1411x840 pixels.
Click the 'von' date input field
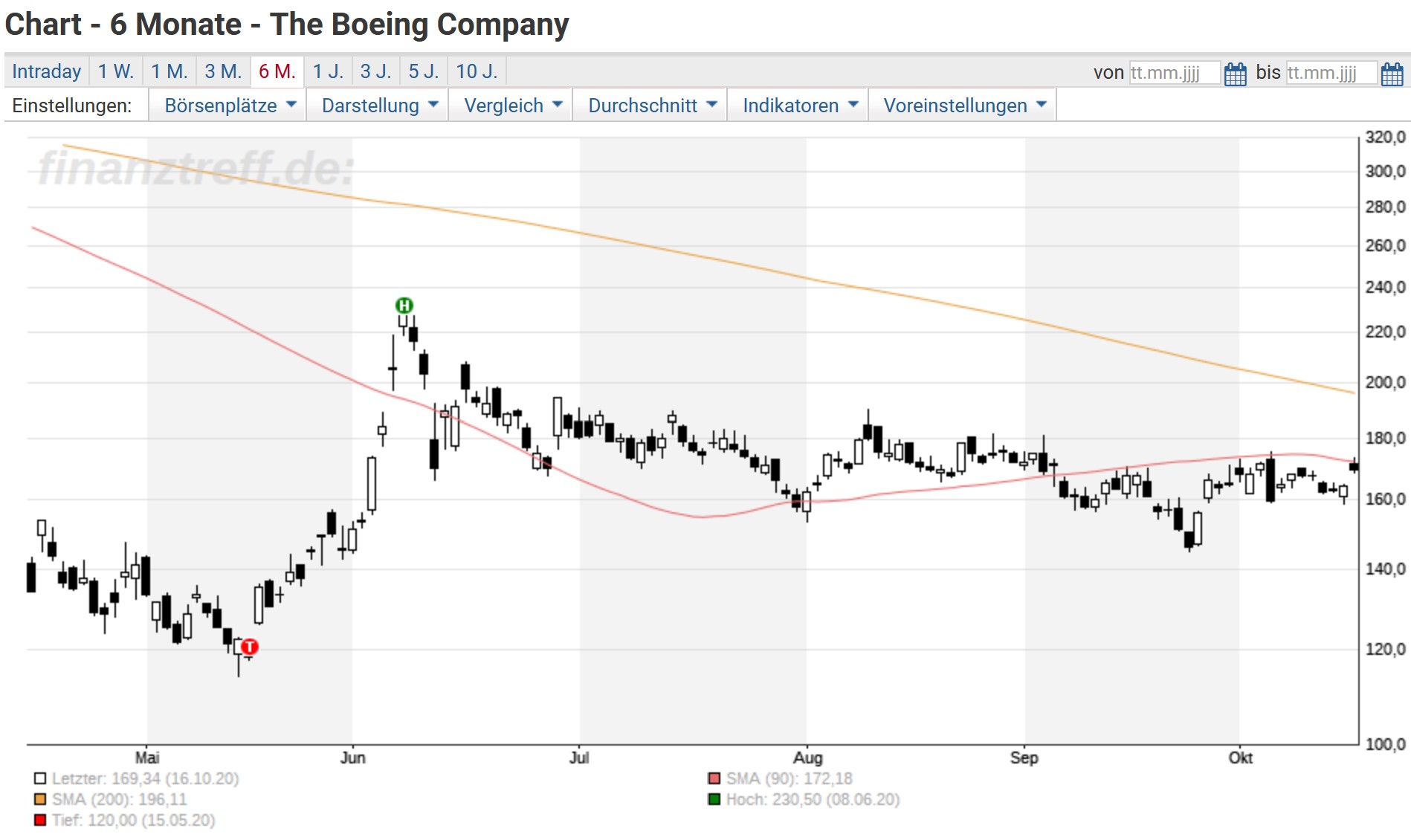click(x=1174, y=73)
